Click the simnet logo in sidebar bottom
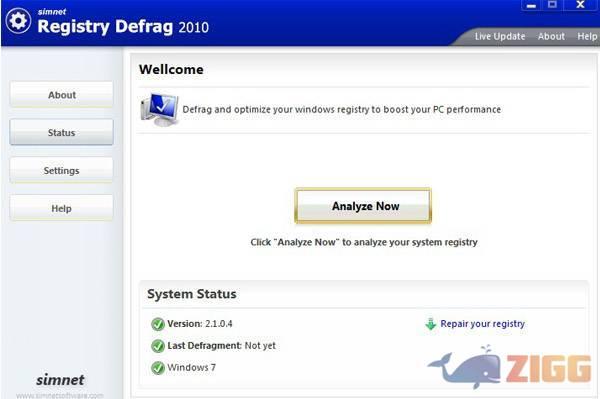This screenshot has width=600, height=399. pyautogui.click(x=60, y=380)
